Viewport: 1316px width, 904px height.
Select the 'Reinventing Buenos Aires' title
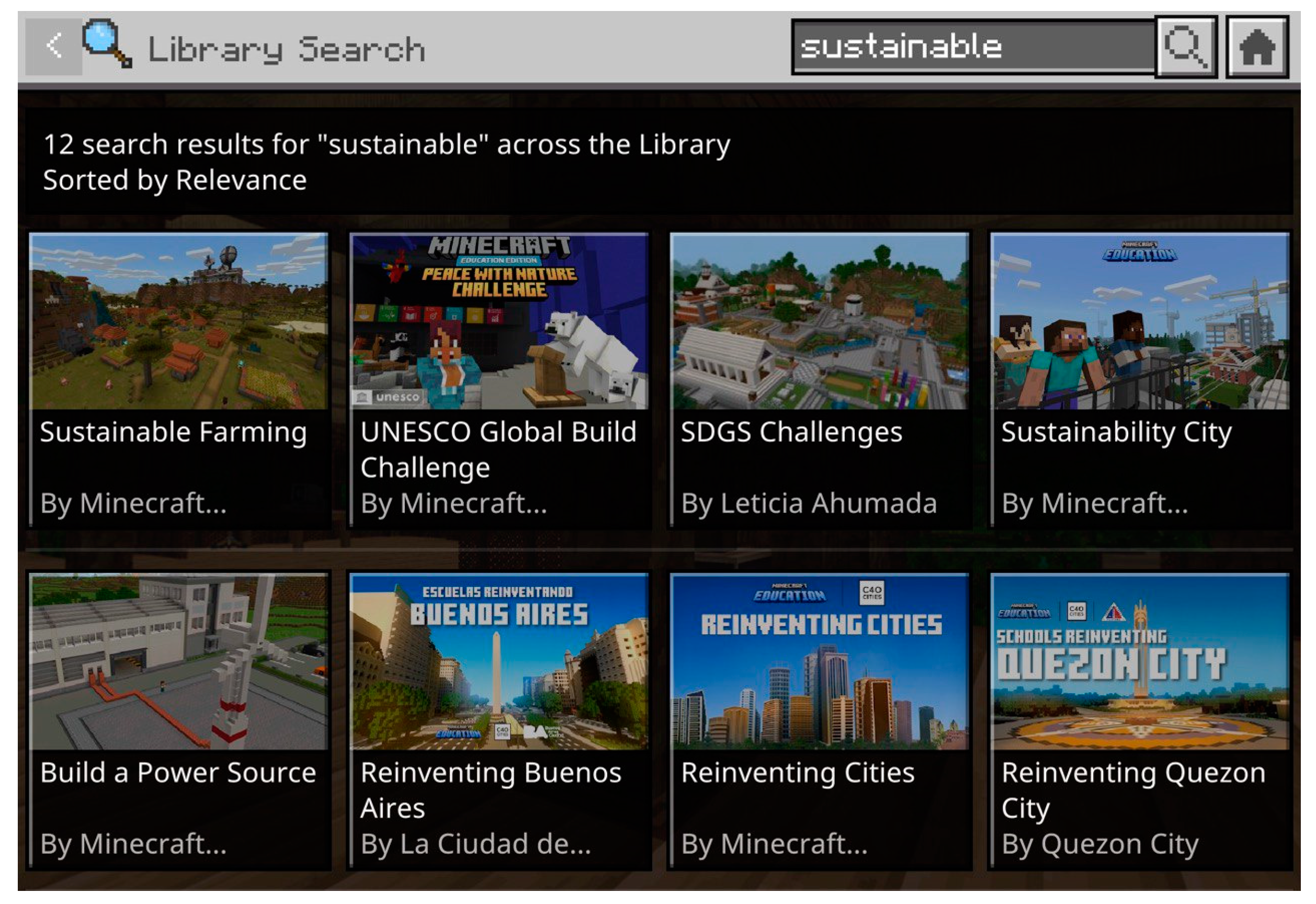coord(491,790)
